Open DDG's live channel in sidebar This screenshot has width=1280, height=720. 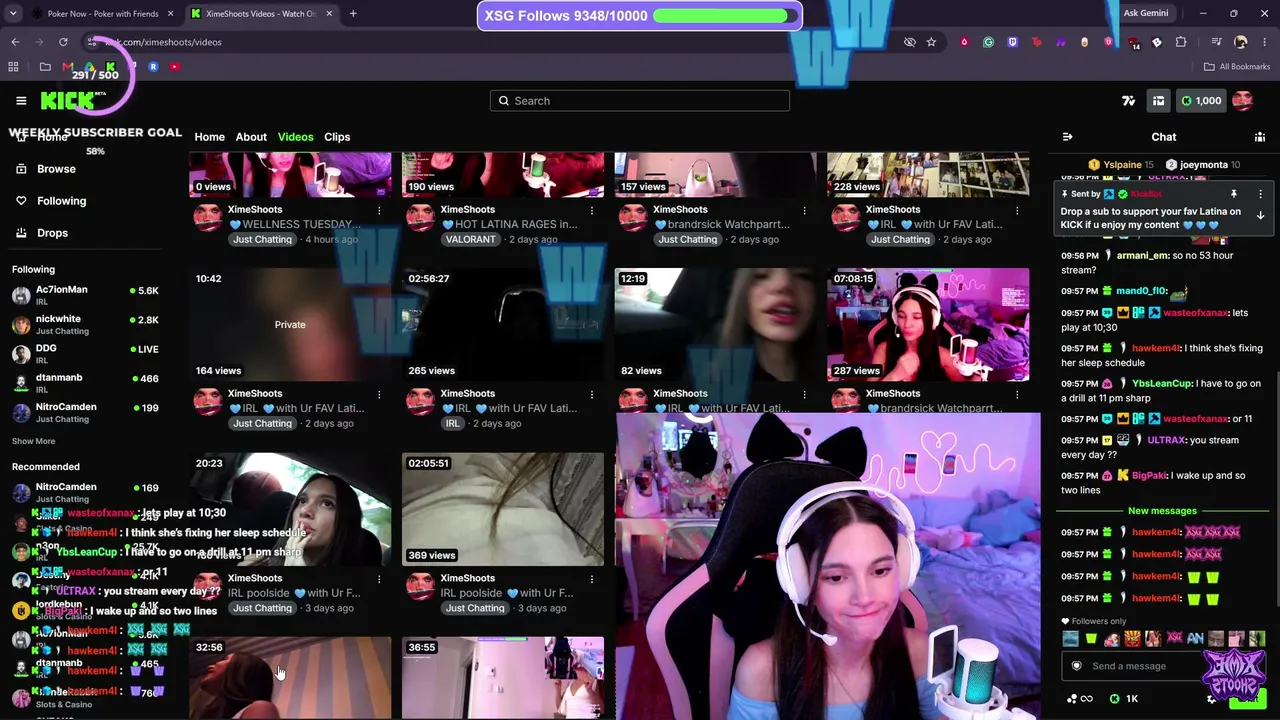pos(86,353)
